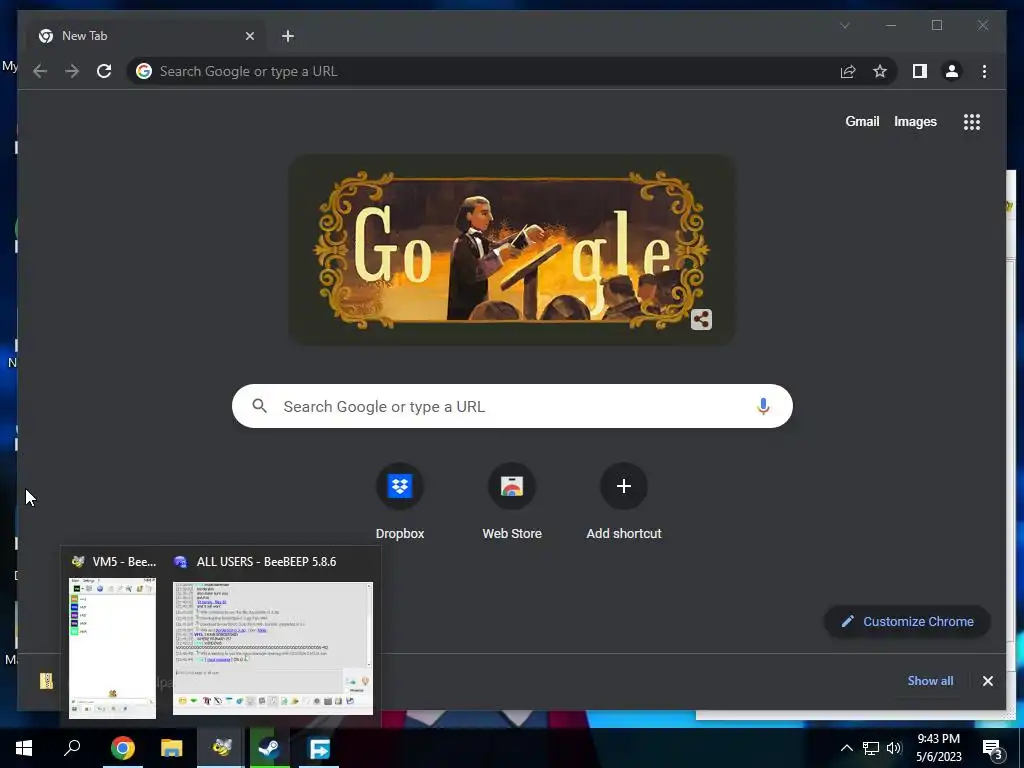Close the downloads bar
This screenshot has width=1024, height=768.
click(x=987, y=681)
